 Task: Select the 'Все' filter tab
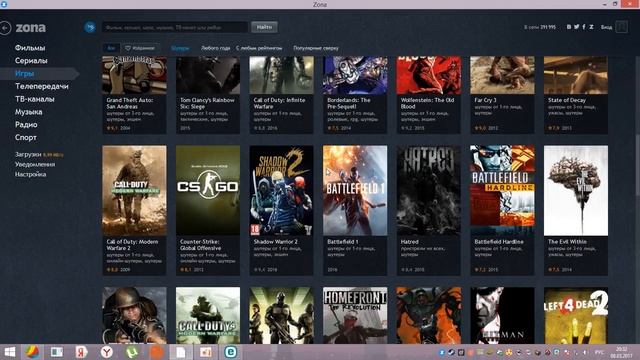(111, 48)
